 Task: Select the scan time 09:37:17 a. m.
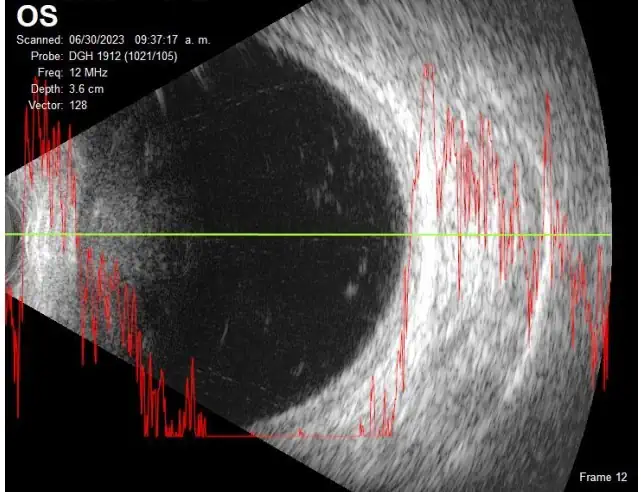click(173, 40)
